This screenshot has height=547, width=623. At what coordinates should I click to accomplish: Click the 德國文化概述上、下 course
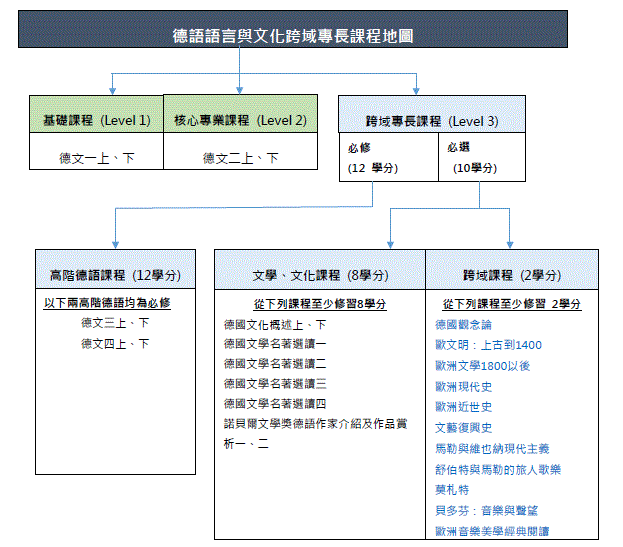click(275, 325)
